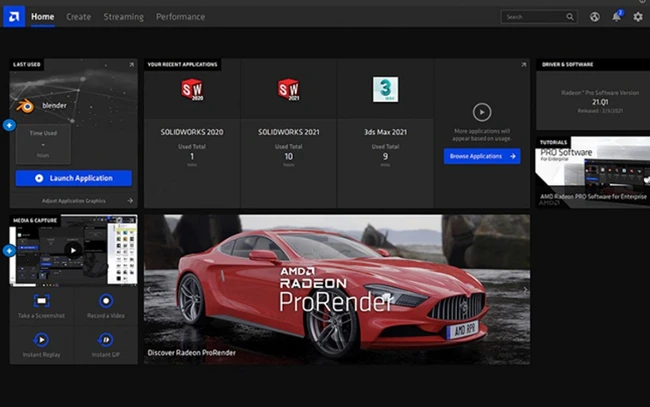
Task: Open the web browser globe icon
Action: pos(595,17)
